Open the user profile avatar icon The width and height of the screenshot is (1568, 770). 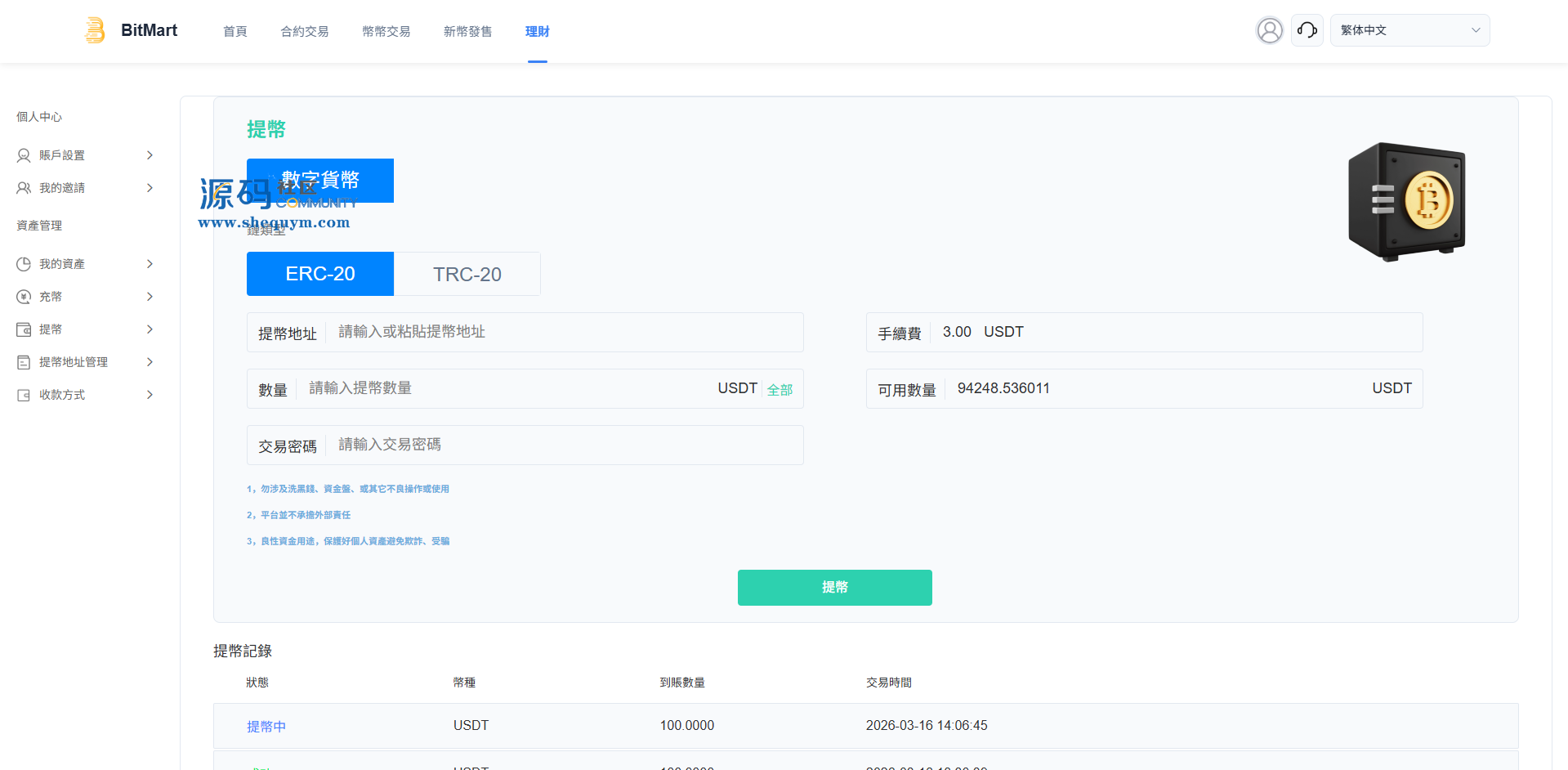tap(1269, 30)
